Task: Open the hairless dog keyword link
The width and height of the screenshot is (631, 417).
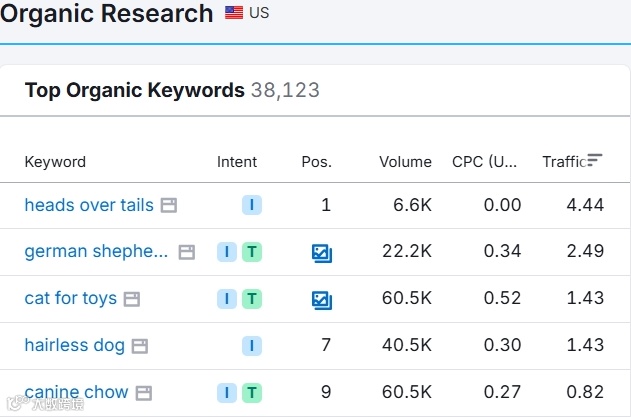Action: click(x=74, y=345)
